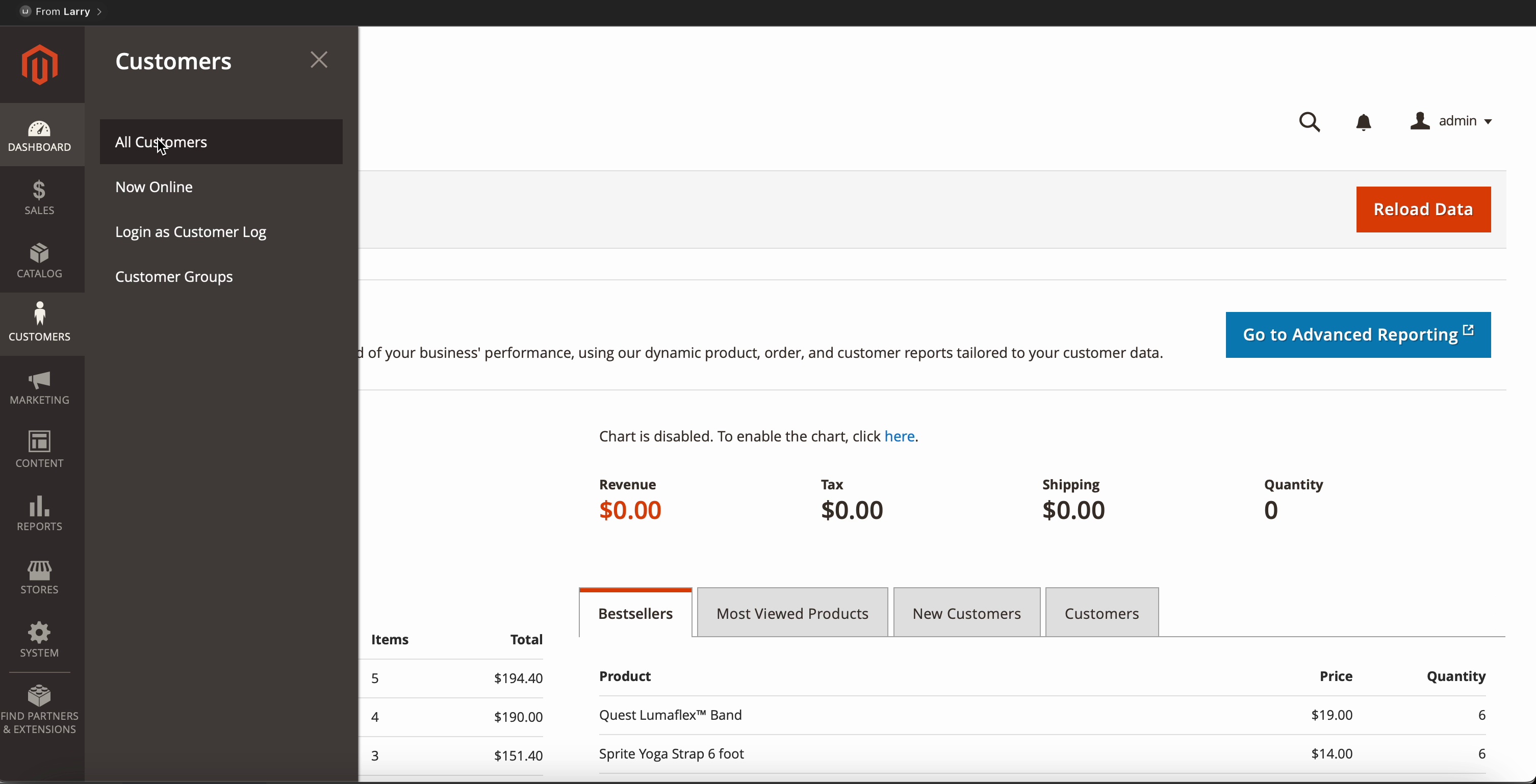The height and width of the screenshot is (784, 1536).
Task: Open the System gear menu
Action: (39, 640)
